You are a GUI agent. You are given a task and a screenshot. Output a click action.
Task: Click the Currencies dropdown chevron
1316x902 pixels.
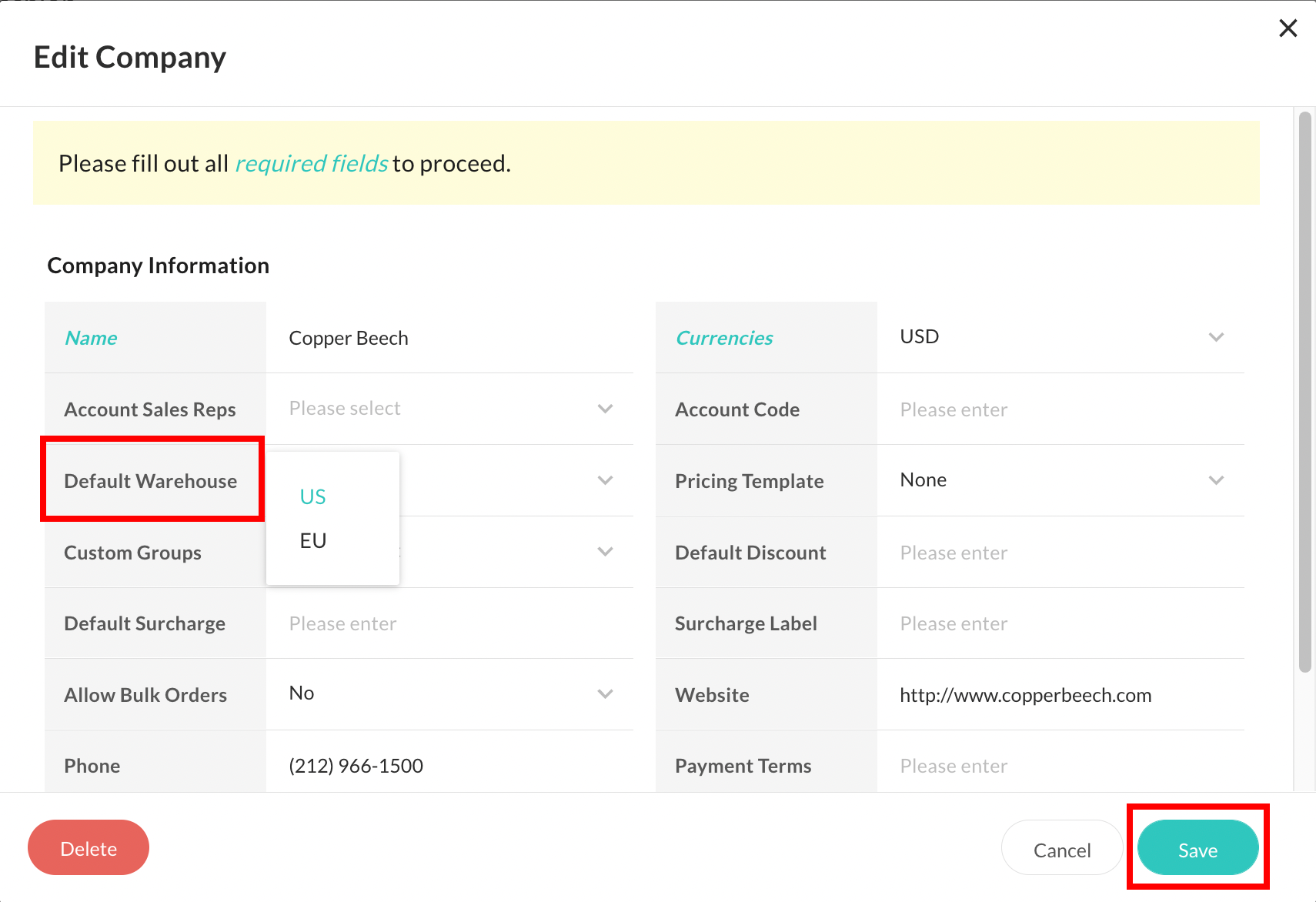pyautogui.click(x=1217, y=336)
